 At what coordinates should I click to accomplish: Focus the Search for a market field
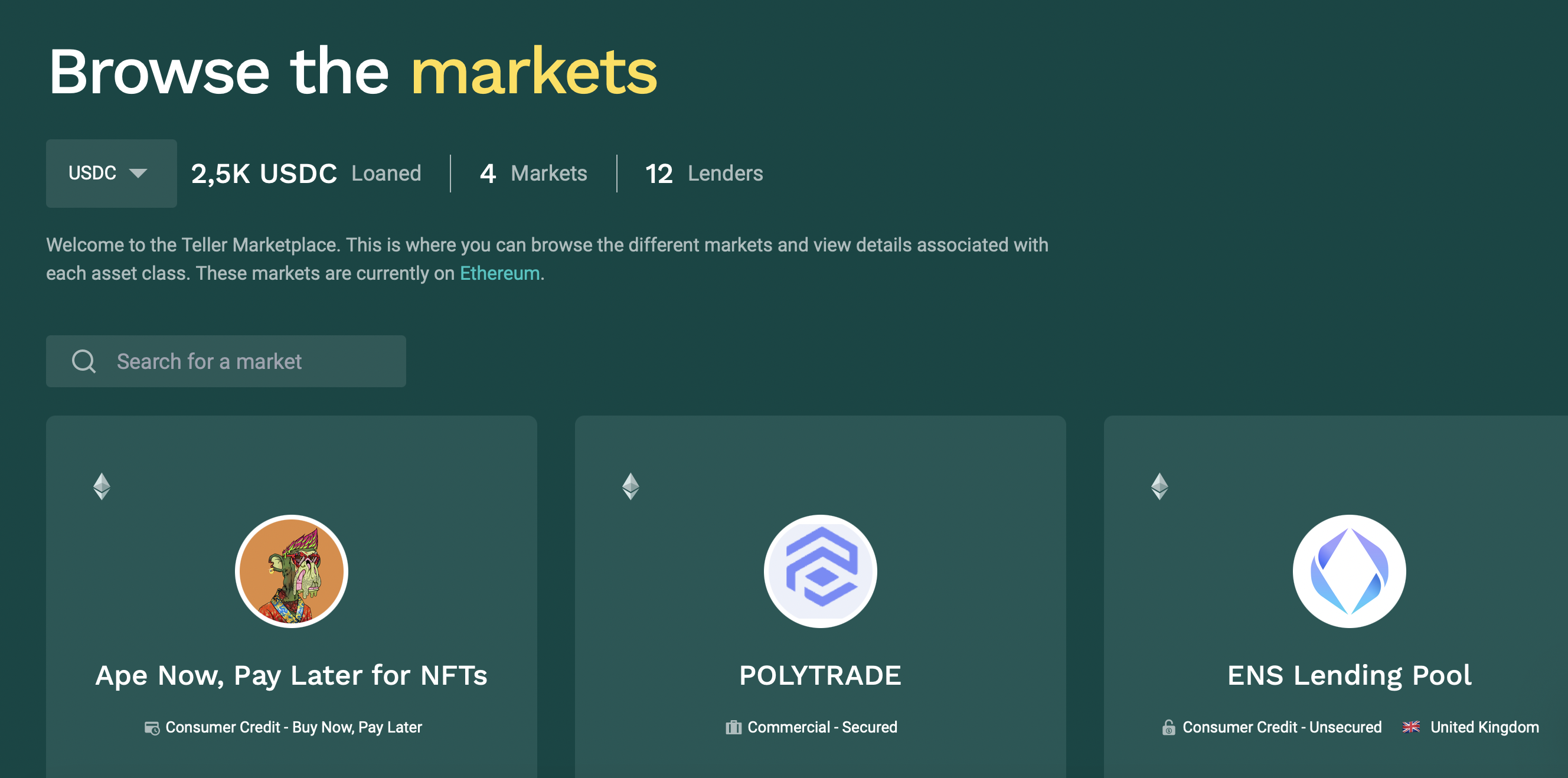226,362
